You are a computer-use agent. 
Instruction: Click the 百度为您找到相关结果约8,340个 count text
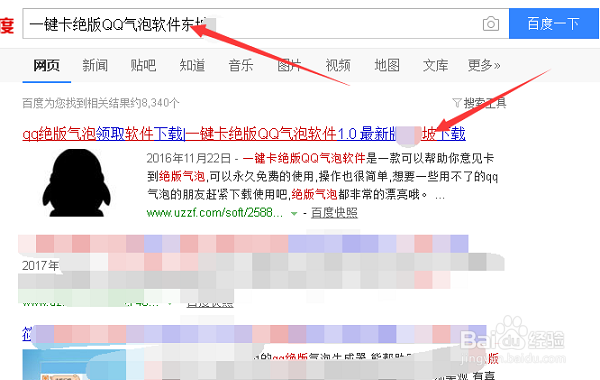(x=101, y=103)
